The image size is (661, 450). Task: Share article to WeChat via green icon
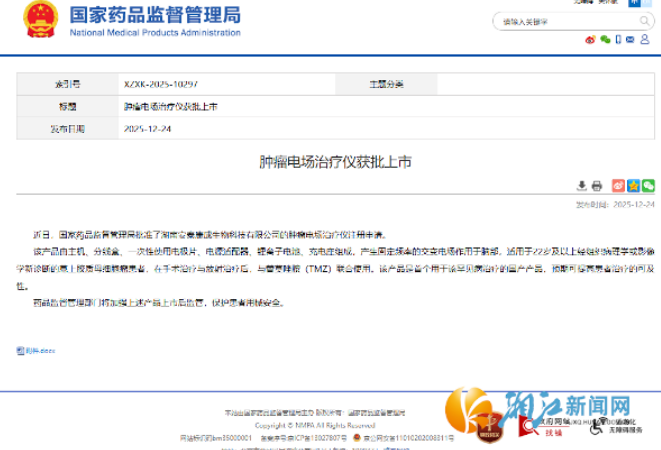[648, 185]
